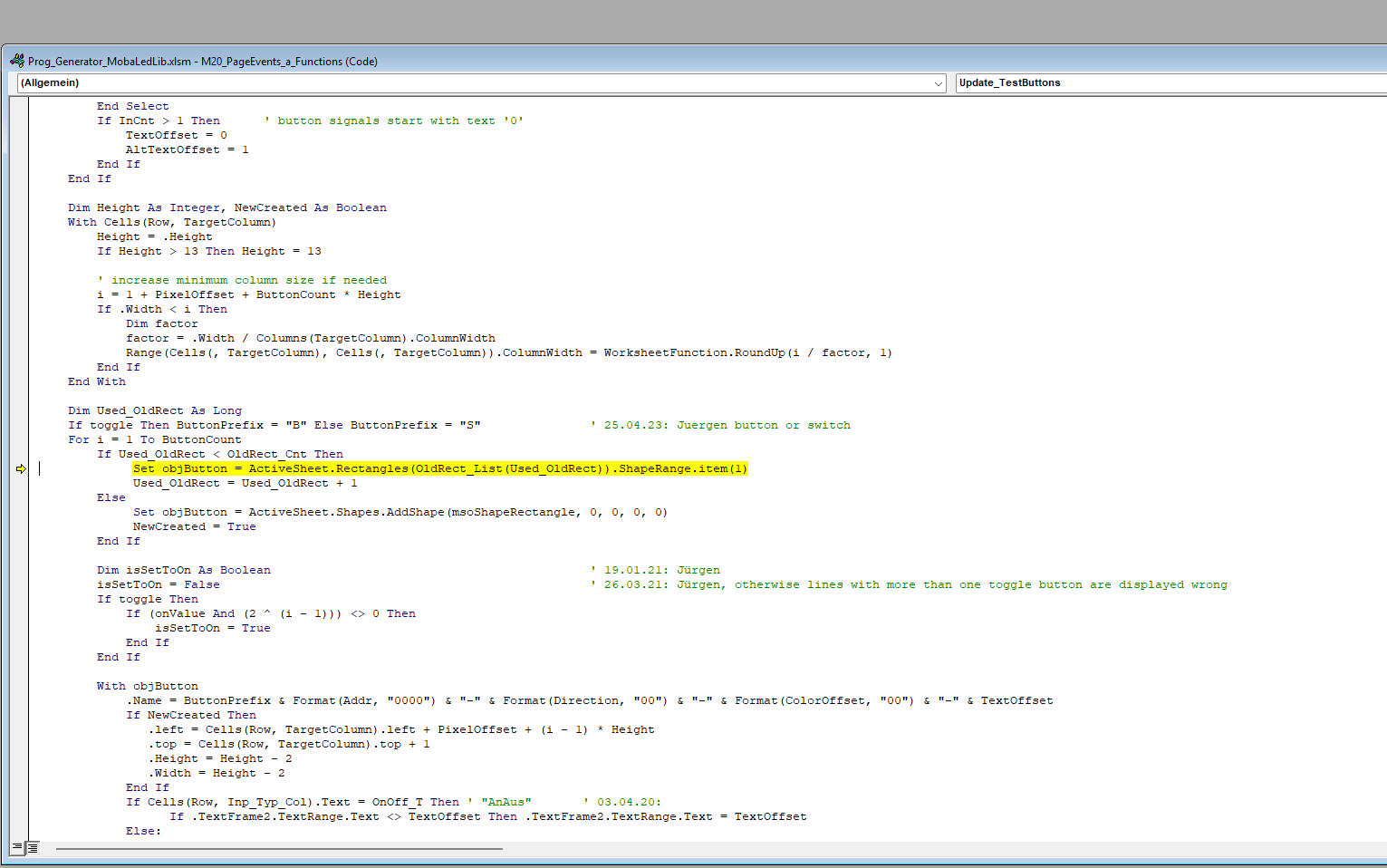Click the 'End Select' line at top

pos(132,106)
